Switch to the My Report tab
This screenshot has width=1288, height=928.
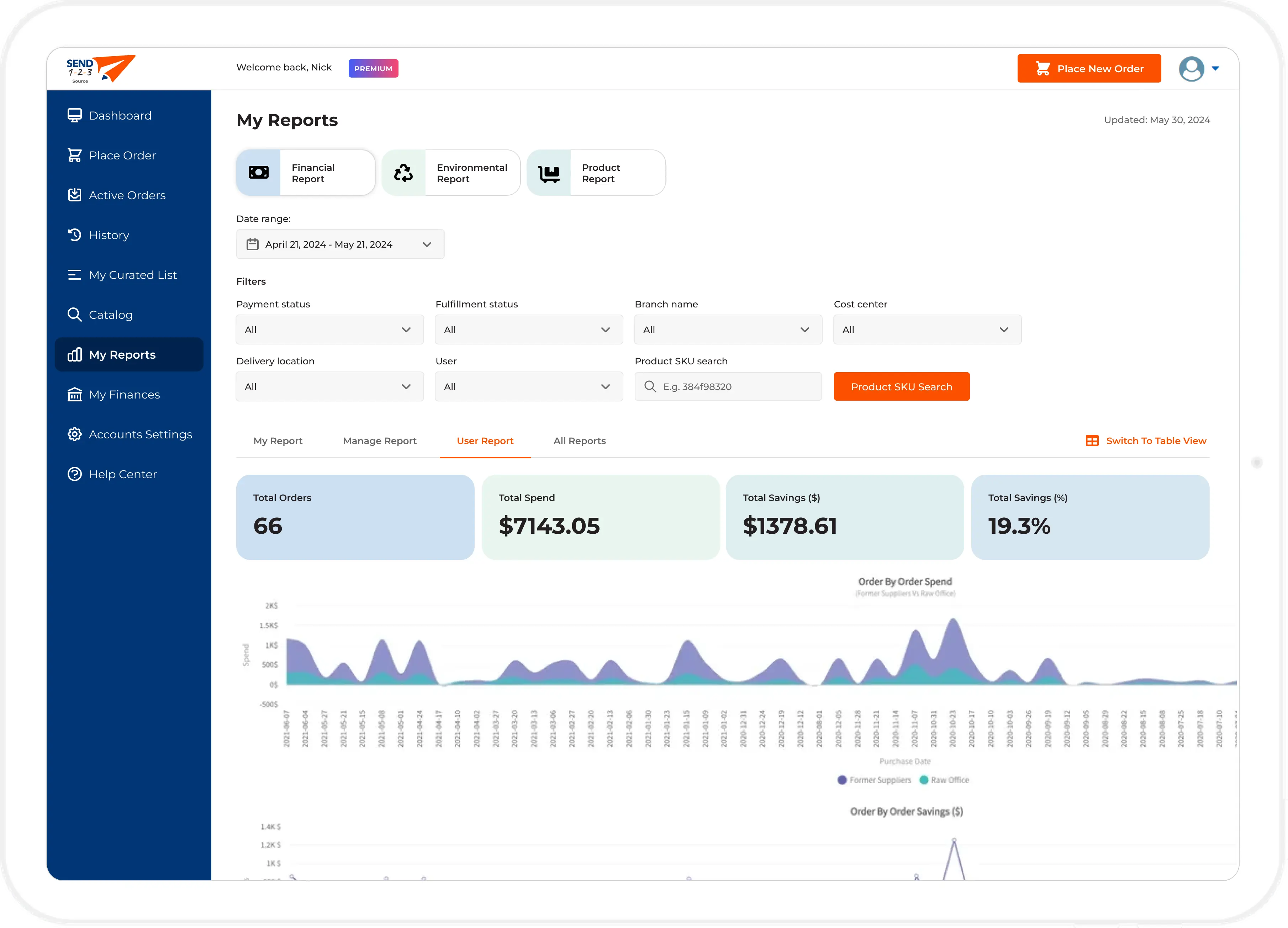coord(278,441)
